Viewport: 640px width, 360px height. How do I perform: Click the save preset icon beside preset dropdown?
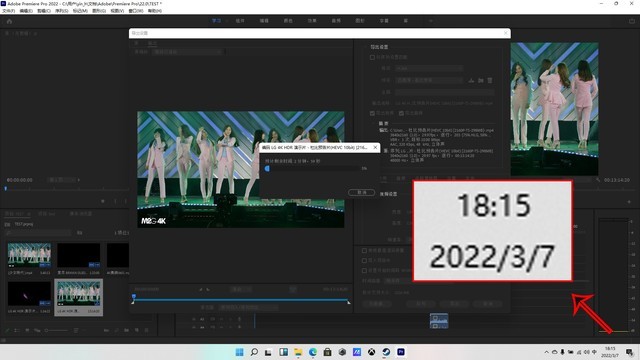point(471,80)
